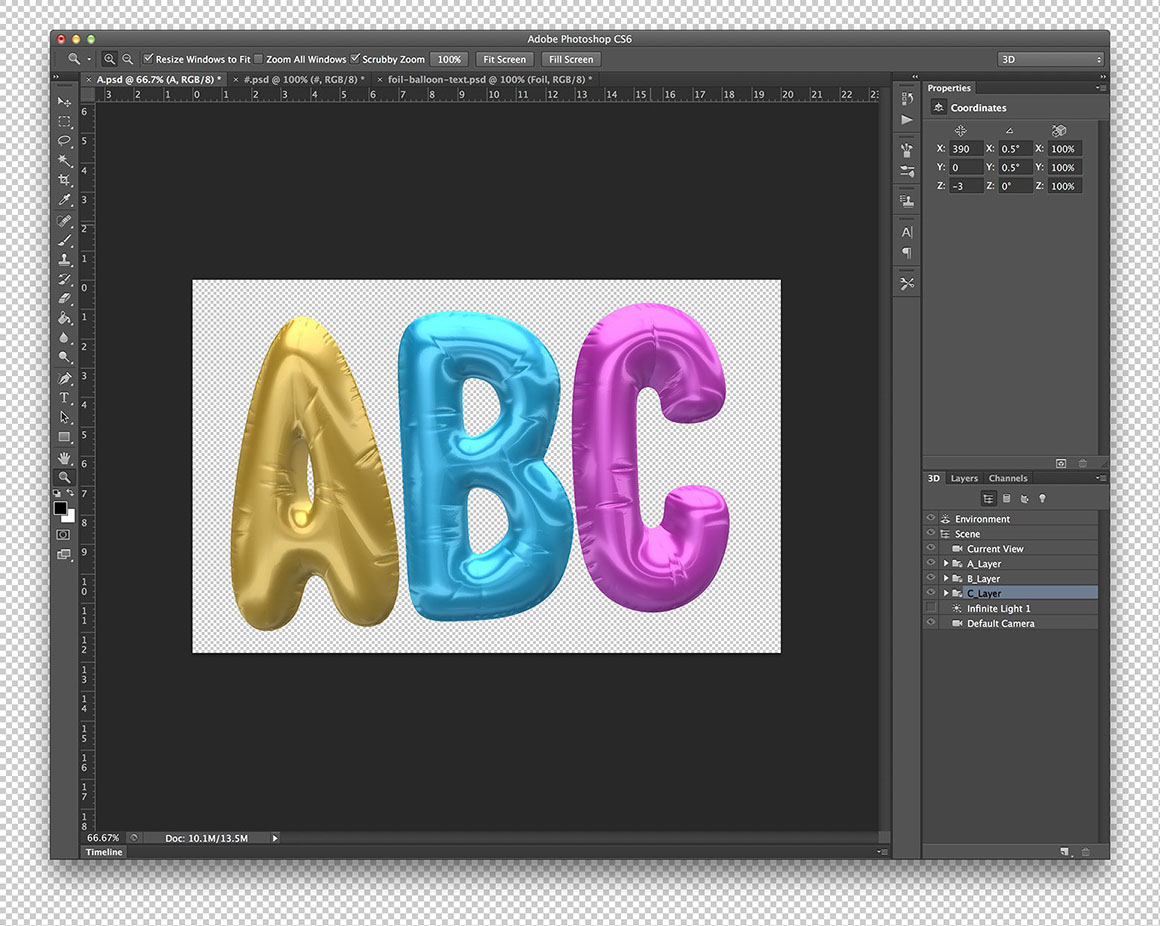
Task: Enable Resize Windows to Fit checkbox
Action: click(149, 59)
